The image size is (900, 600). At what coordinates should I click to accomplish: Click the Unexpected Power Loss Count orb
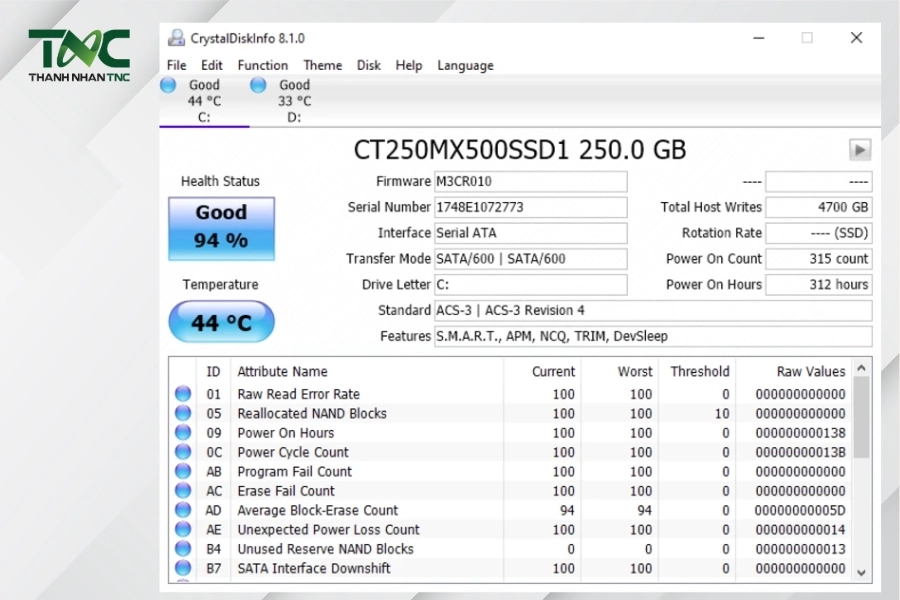pyautogui.click(x=183, y=529)
